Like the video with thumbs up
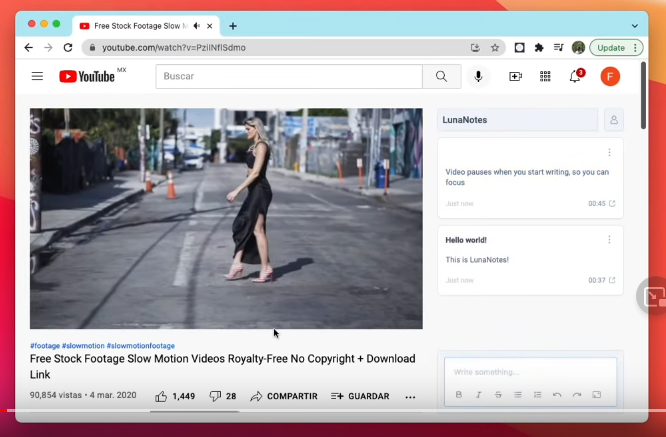This screenshot has height=437, width=666. tap(161, 396)
